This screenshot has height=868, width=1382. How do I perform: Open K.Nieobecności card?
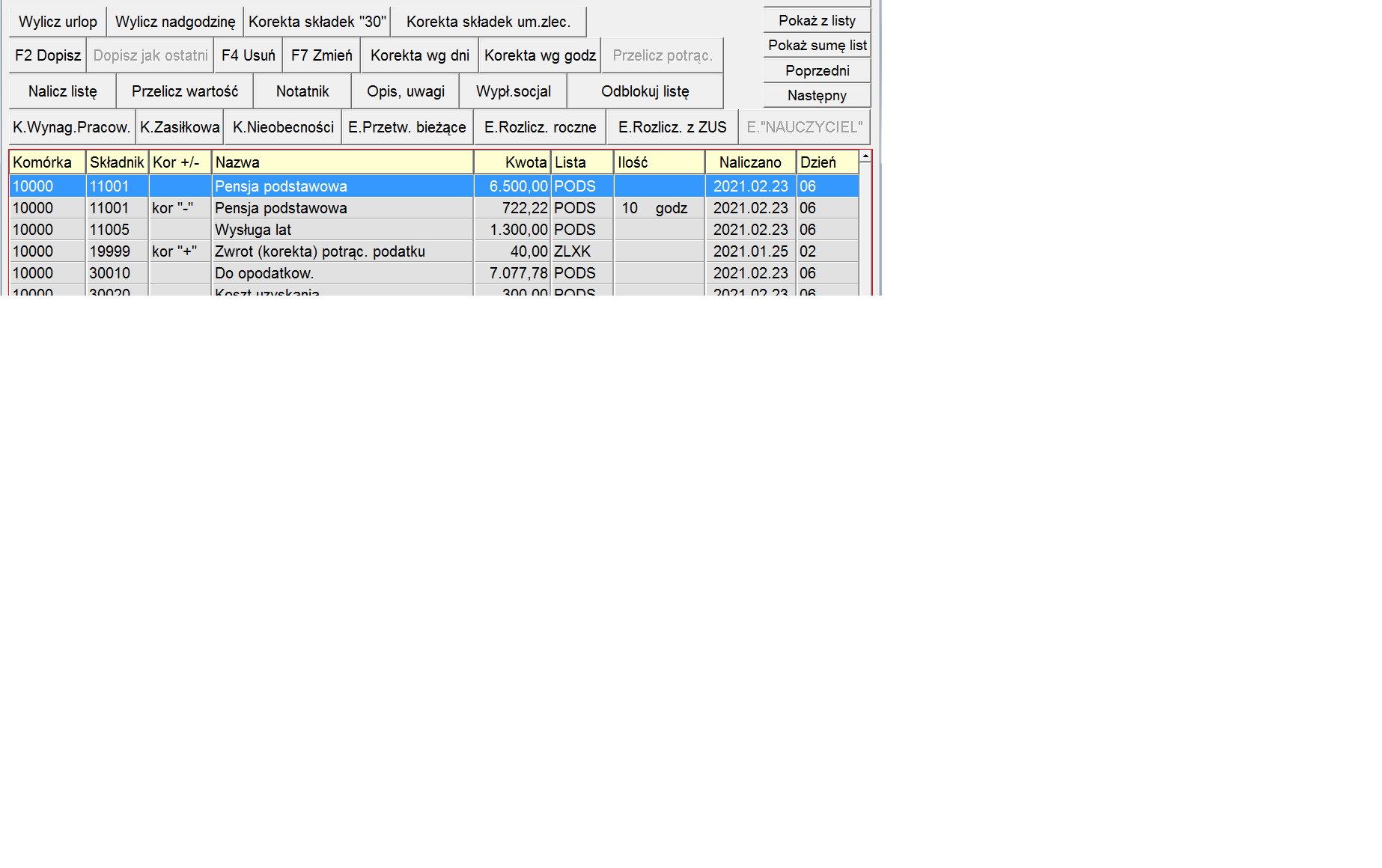(x=283, y=127)
